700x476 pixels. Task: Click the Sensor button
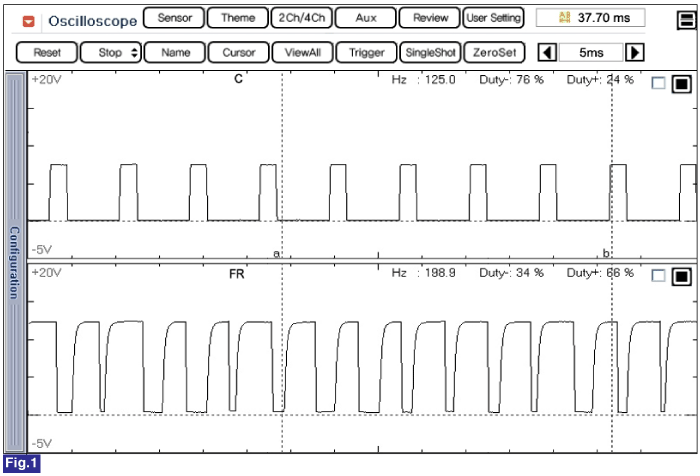click(x=174, y=18)
